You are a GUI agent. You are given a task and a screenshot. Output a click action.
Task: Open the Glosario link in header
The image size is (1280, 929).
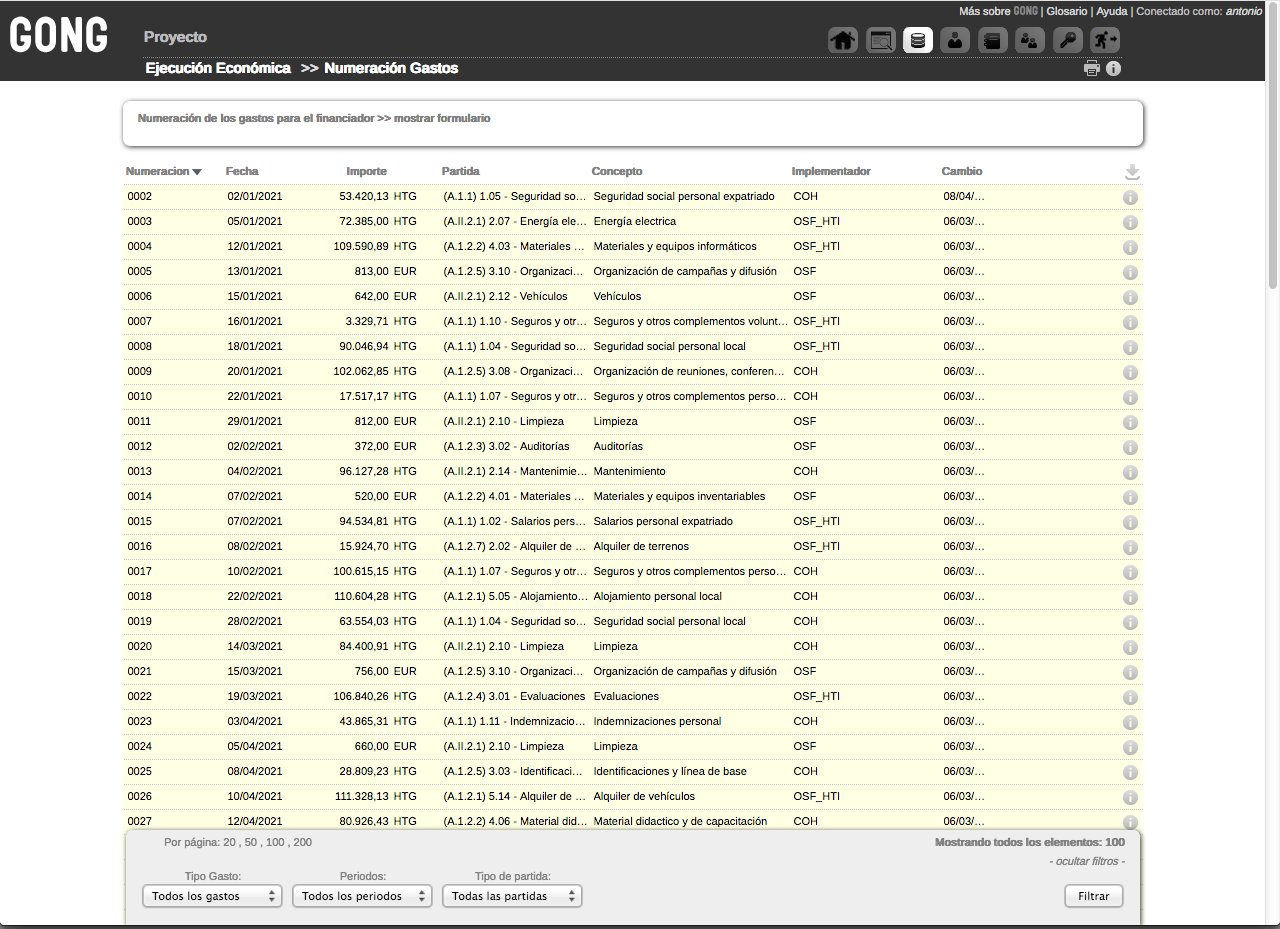click(1066, 11)
